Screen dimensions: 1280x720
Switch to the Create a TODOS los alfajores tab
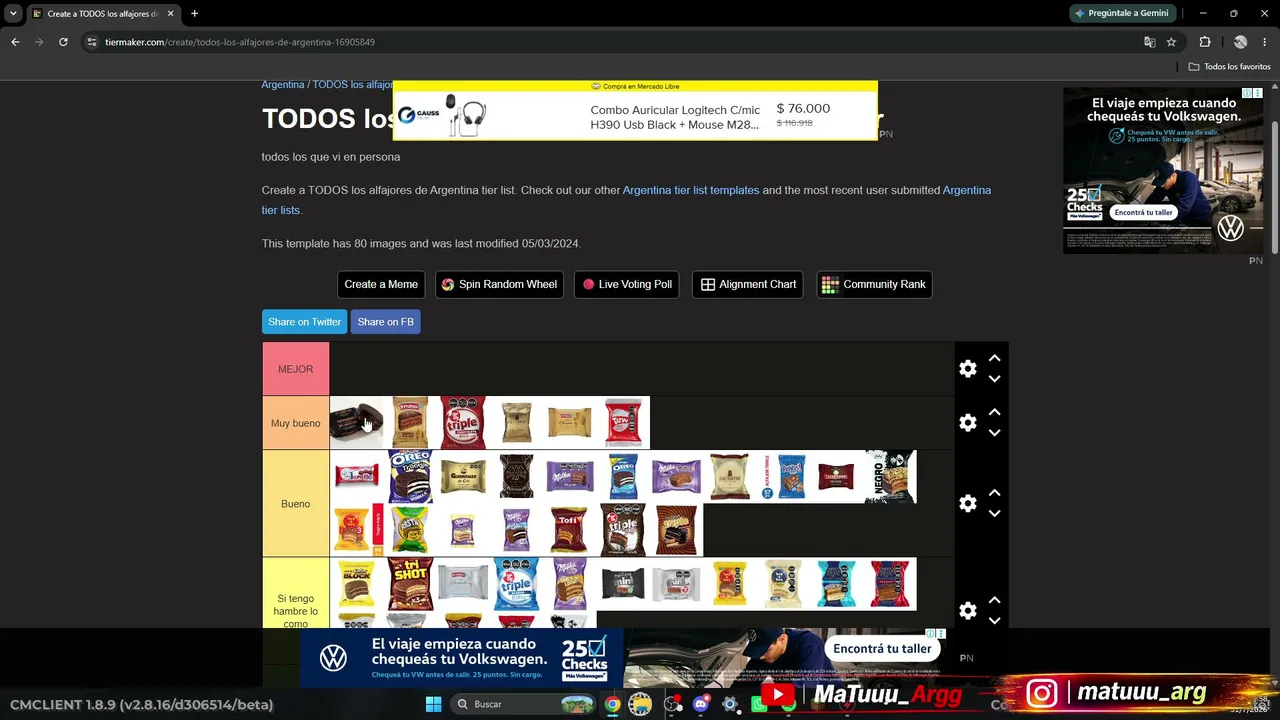104,14
